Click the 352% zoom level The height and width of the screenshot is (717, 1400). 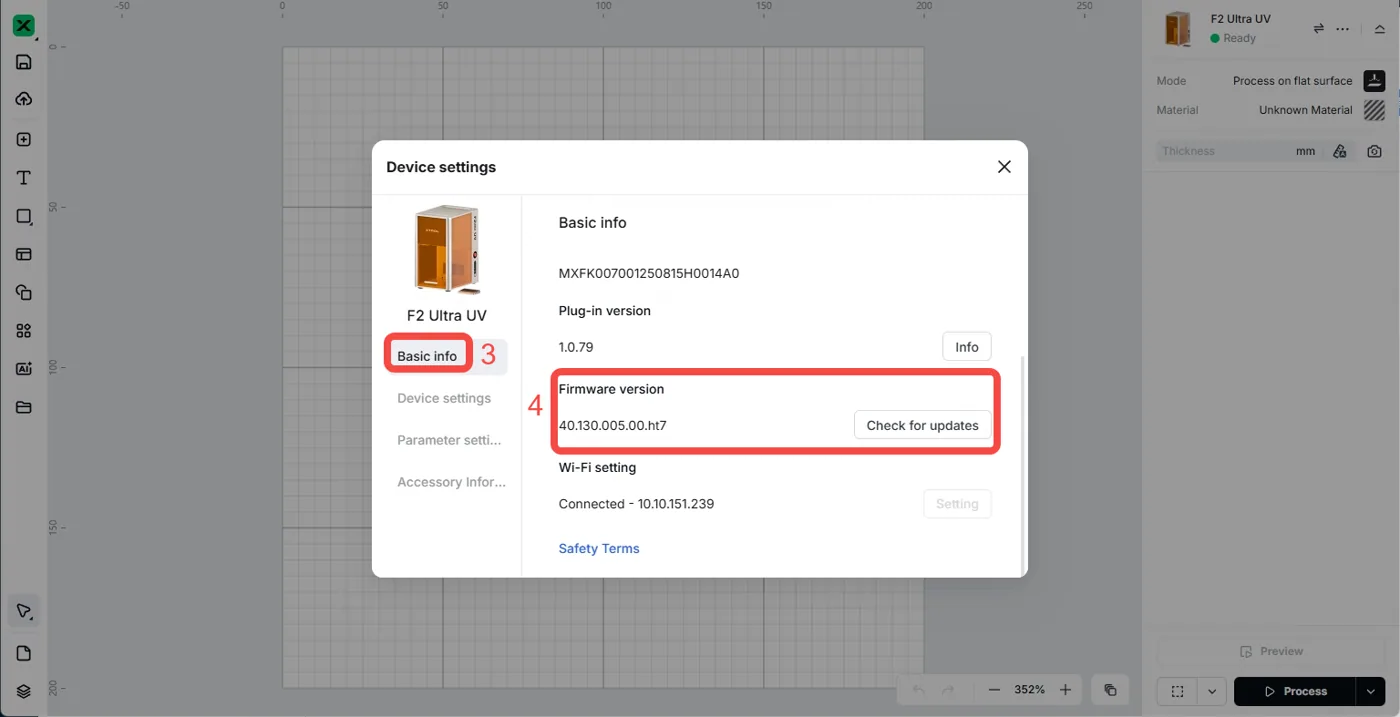tap(1029, 690)
